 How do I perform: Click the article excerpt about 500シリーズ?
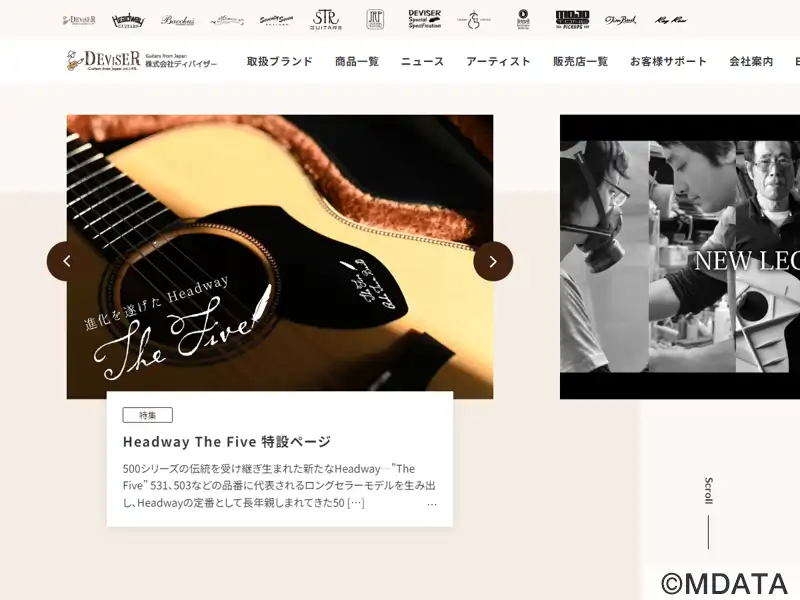click(x=279, y=486)
